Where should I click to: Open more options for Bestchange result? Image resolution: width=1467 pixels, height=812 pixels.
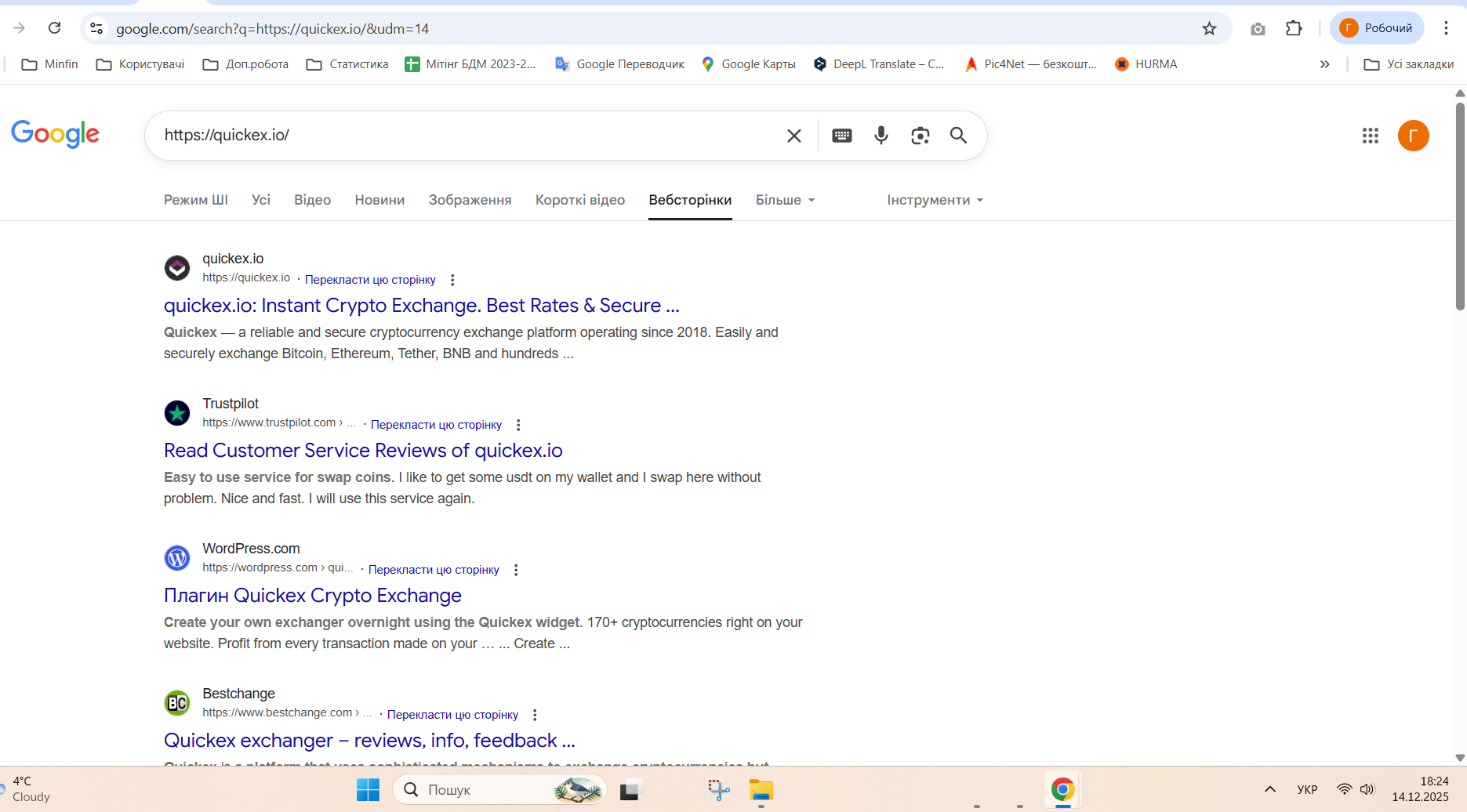tap(535, 715)
